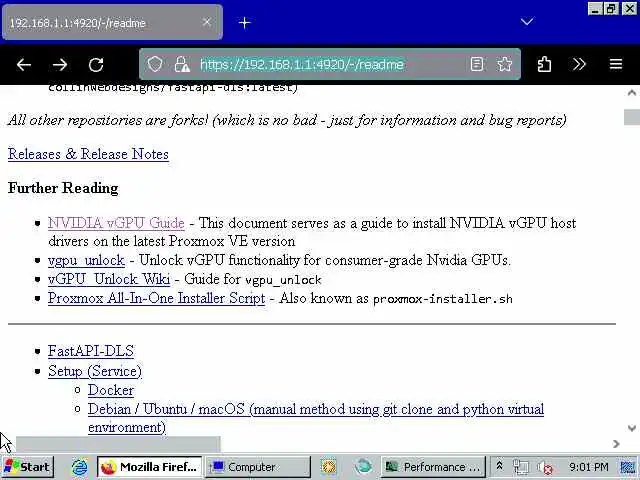Open the vGPU_Unlock Wiki link

pyautogui.click(x=109, y=279)
